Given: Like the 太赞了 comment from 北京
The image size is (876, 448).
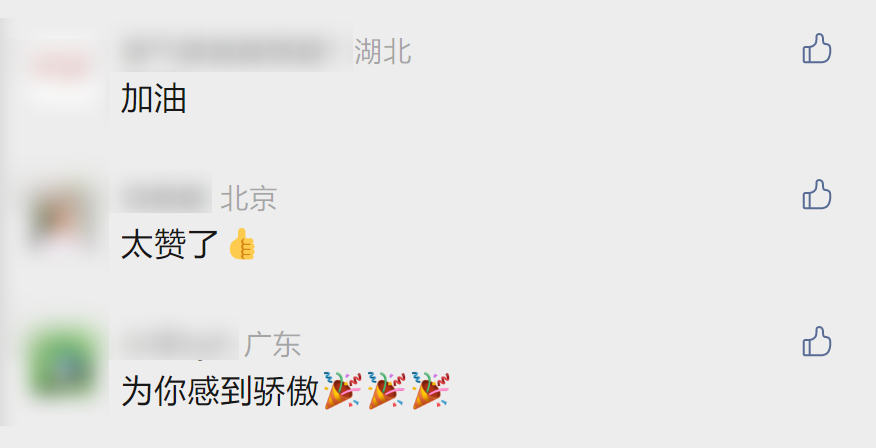Looking at the screenshot, I should point(817,195).
